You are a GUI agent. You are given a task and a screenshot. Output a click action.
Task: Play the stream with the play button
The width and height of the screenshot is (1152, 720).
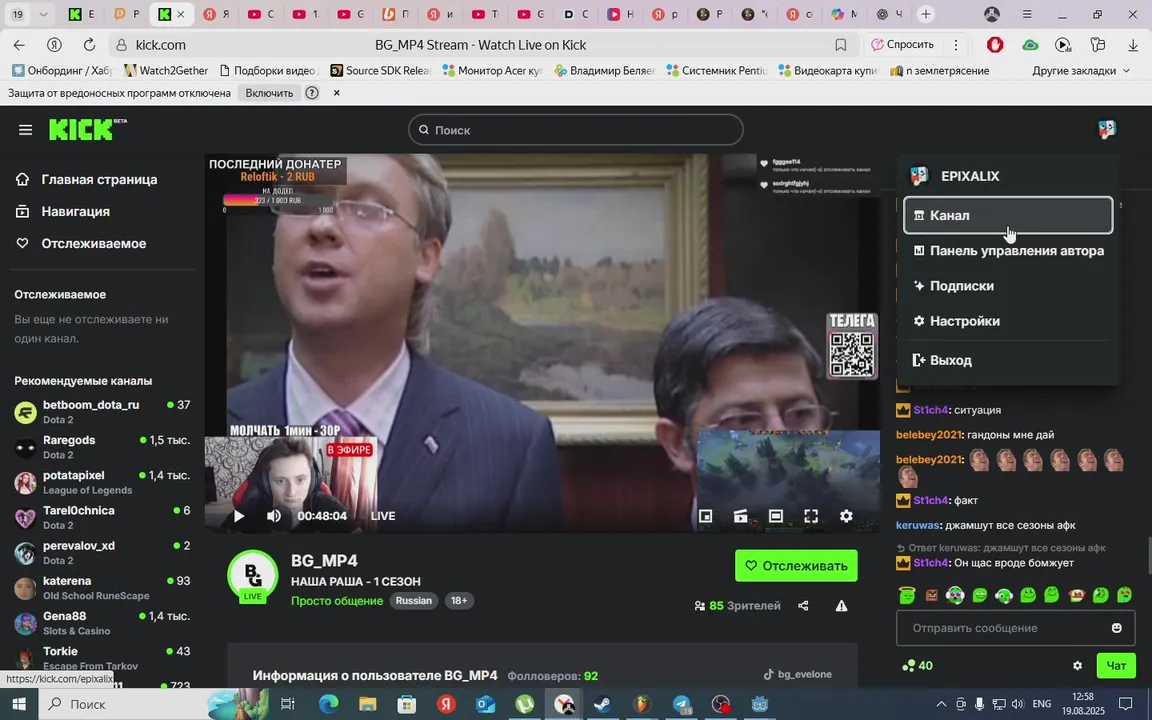[239, 516]
